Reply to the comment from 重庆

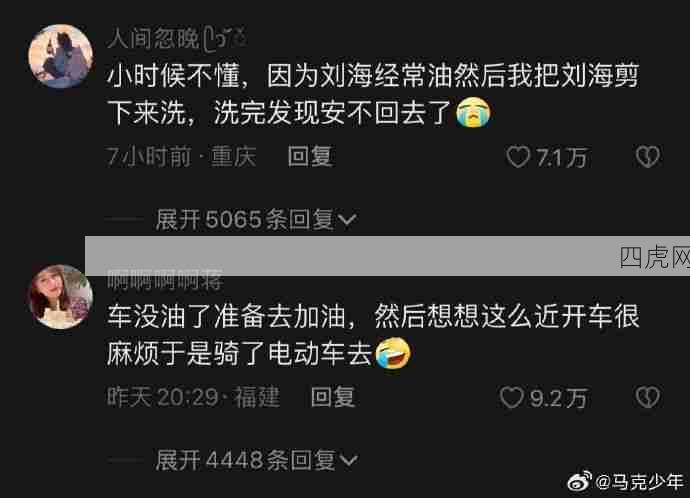click(x=310, y=157)
